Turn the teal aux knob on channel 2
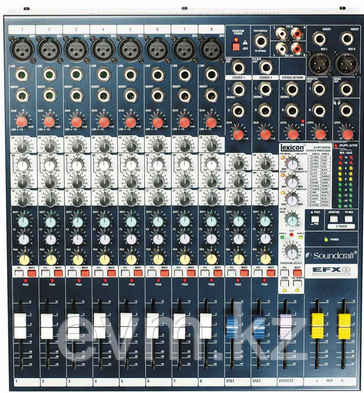 51,222
